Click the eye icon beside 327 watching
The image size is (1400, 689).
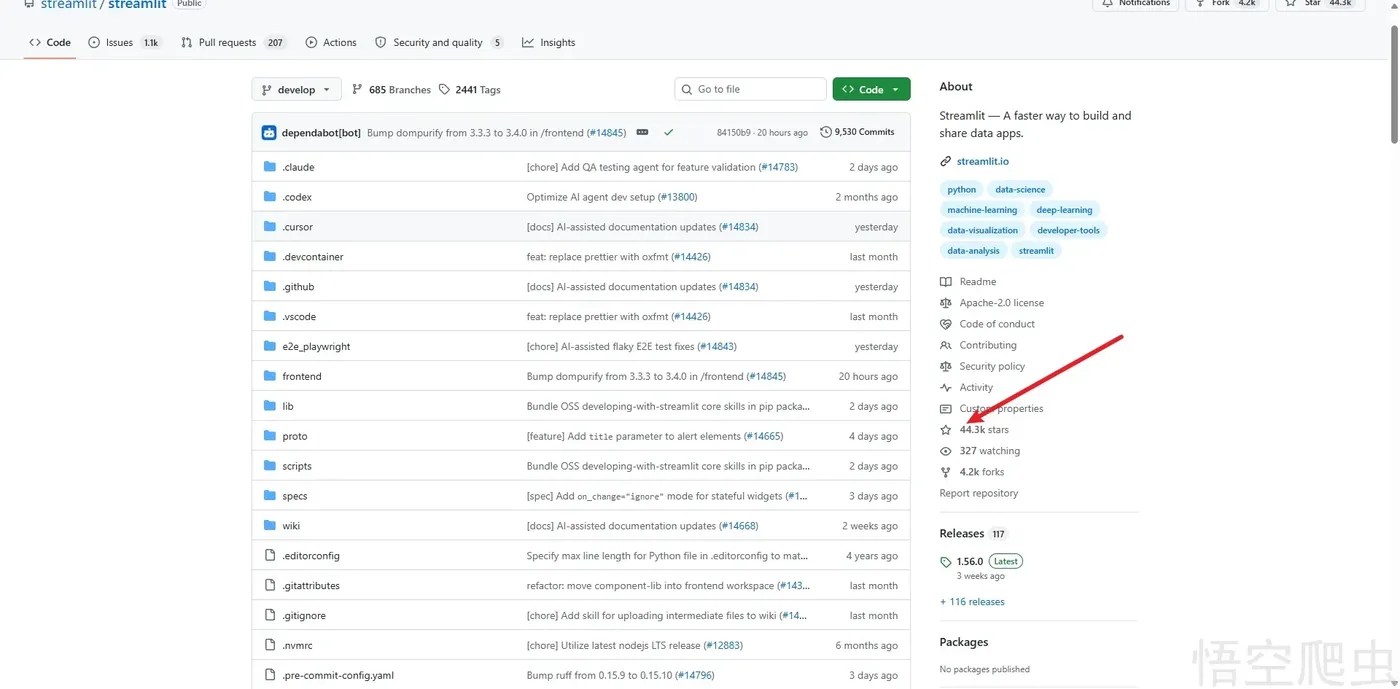(x=946, y=451)
